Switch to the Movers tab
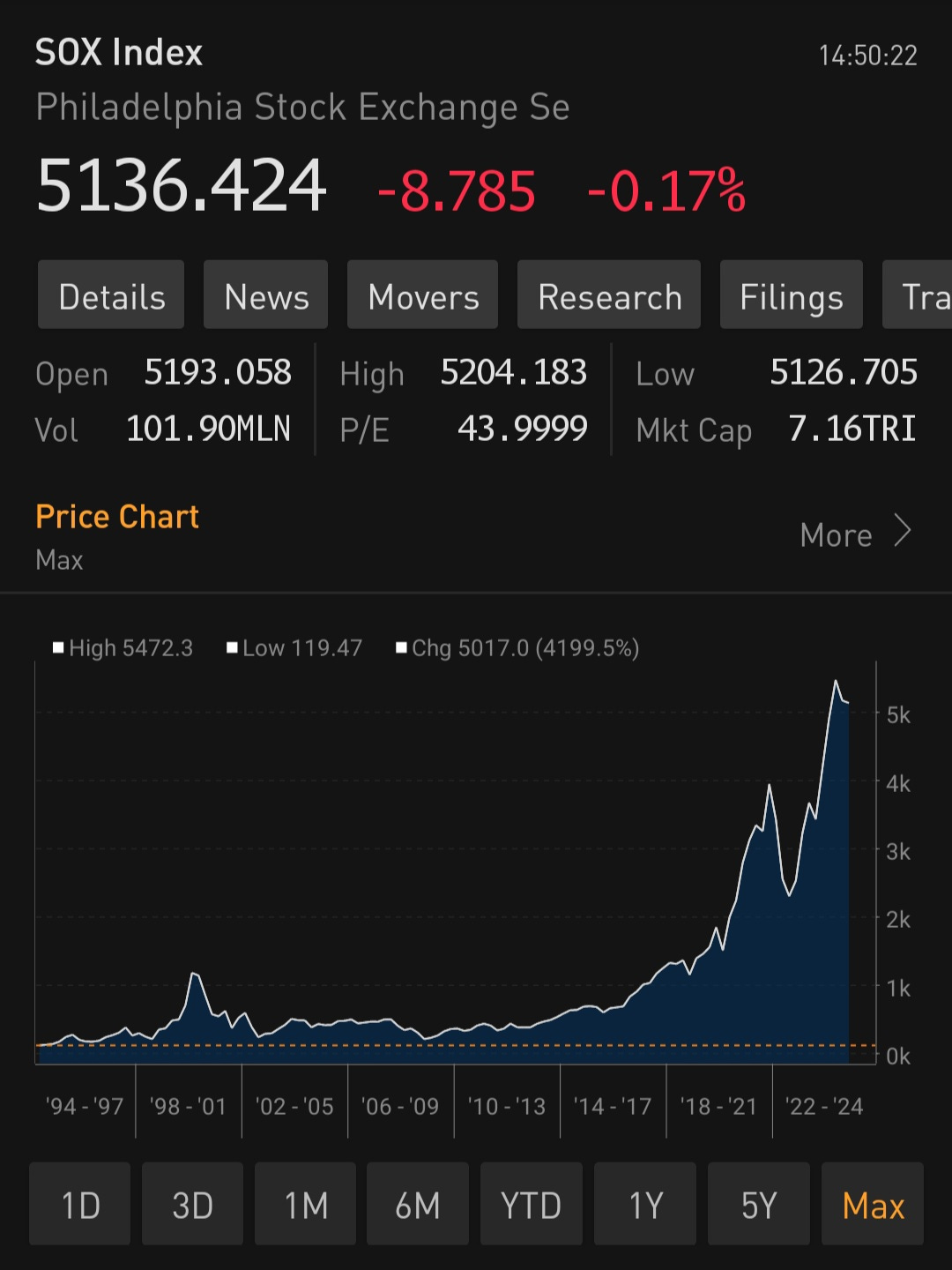 (x=422, y=295)
